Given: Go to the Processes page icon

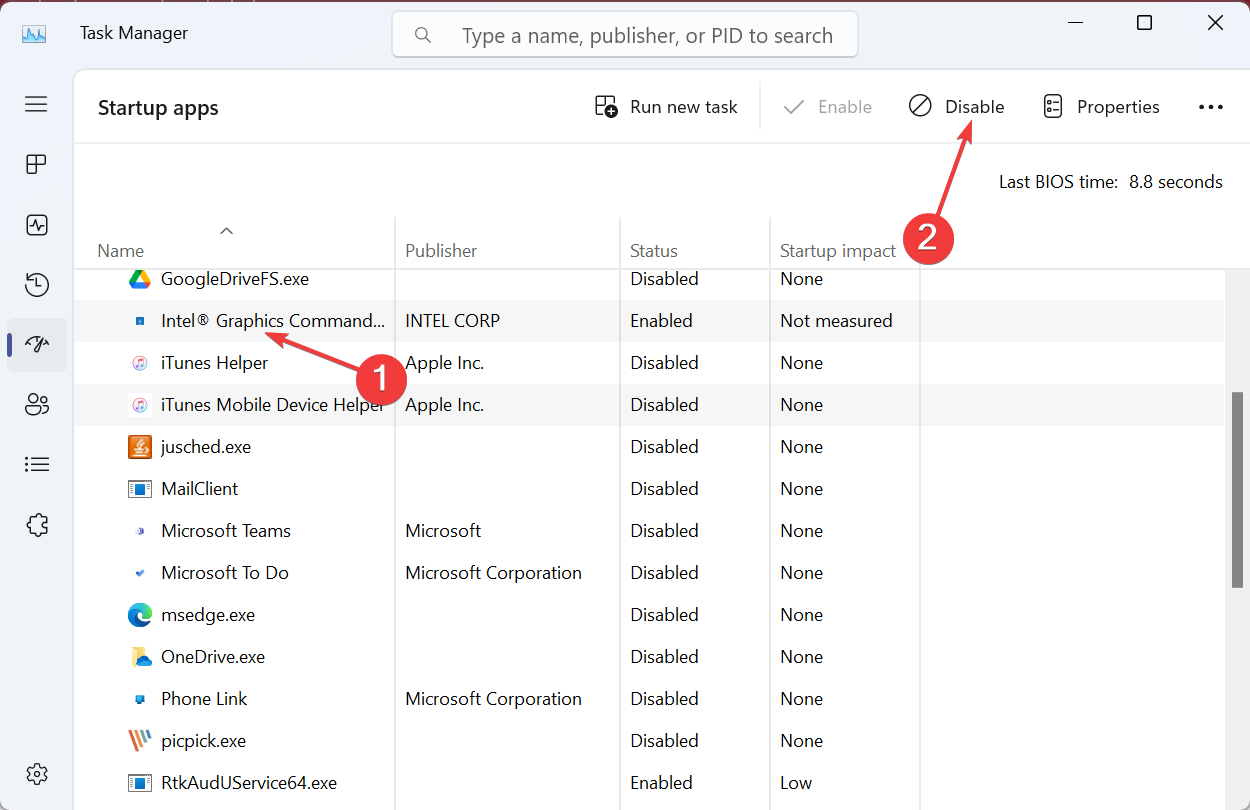Looking at the screenshot, I should 37,165.
